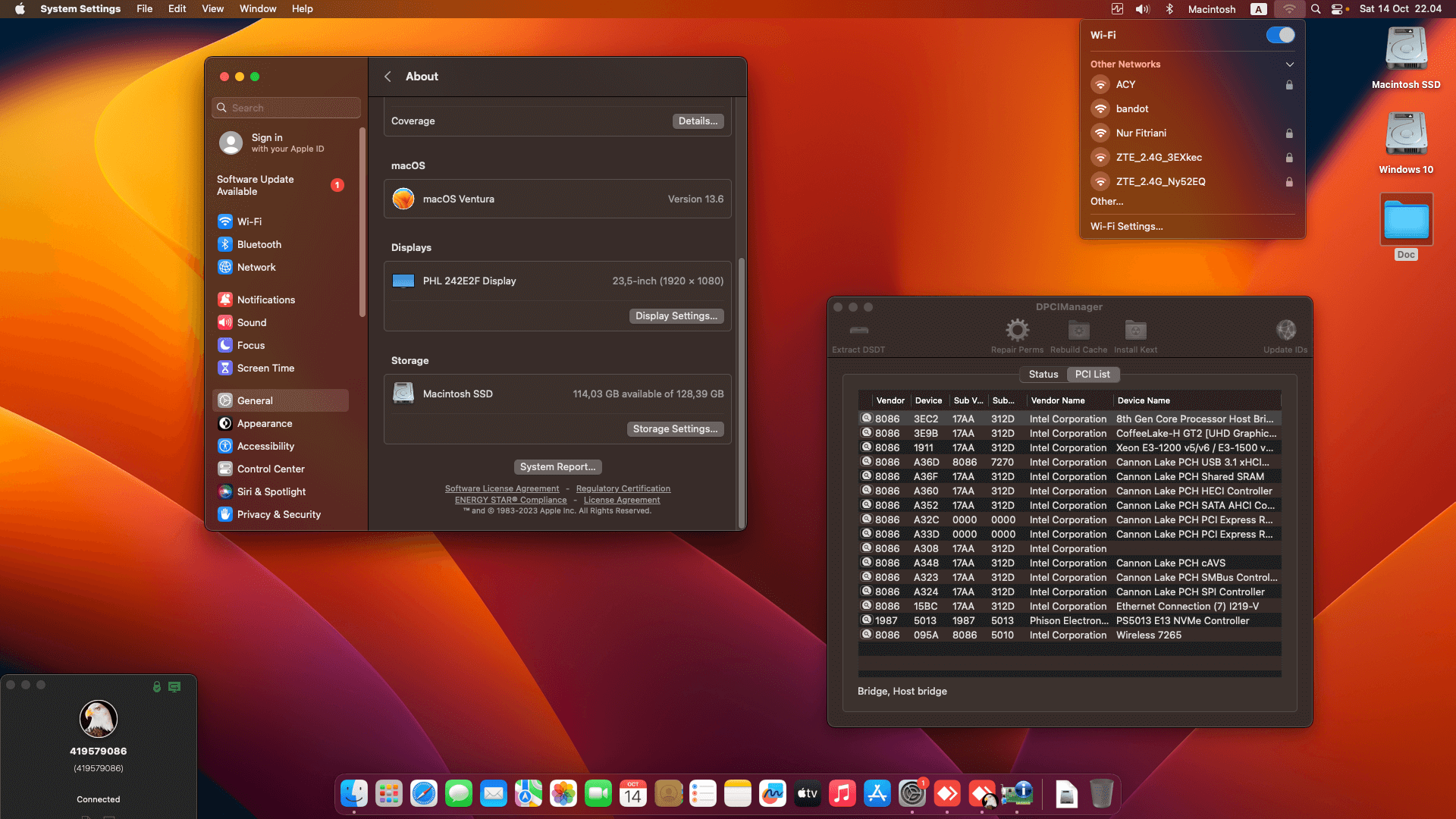The height and width of the screenshot is (819, 1456).
Task: Click the Device Name column header
Action: coord(1197,400)
